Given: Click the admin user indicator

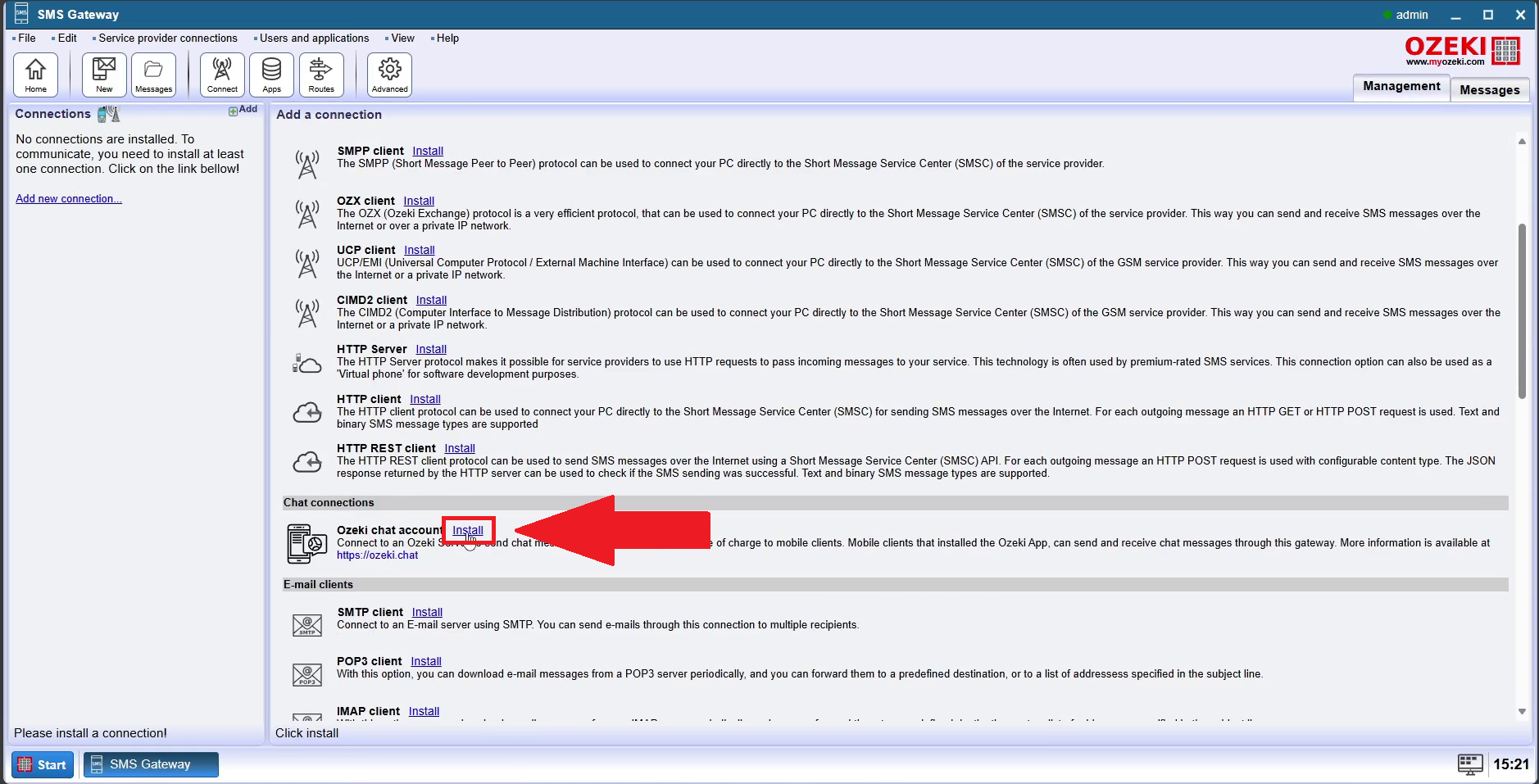Looking at the screenshot, I should tap(1405, 15).
